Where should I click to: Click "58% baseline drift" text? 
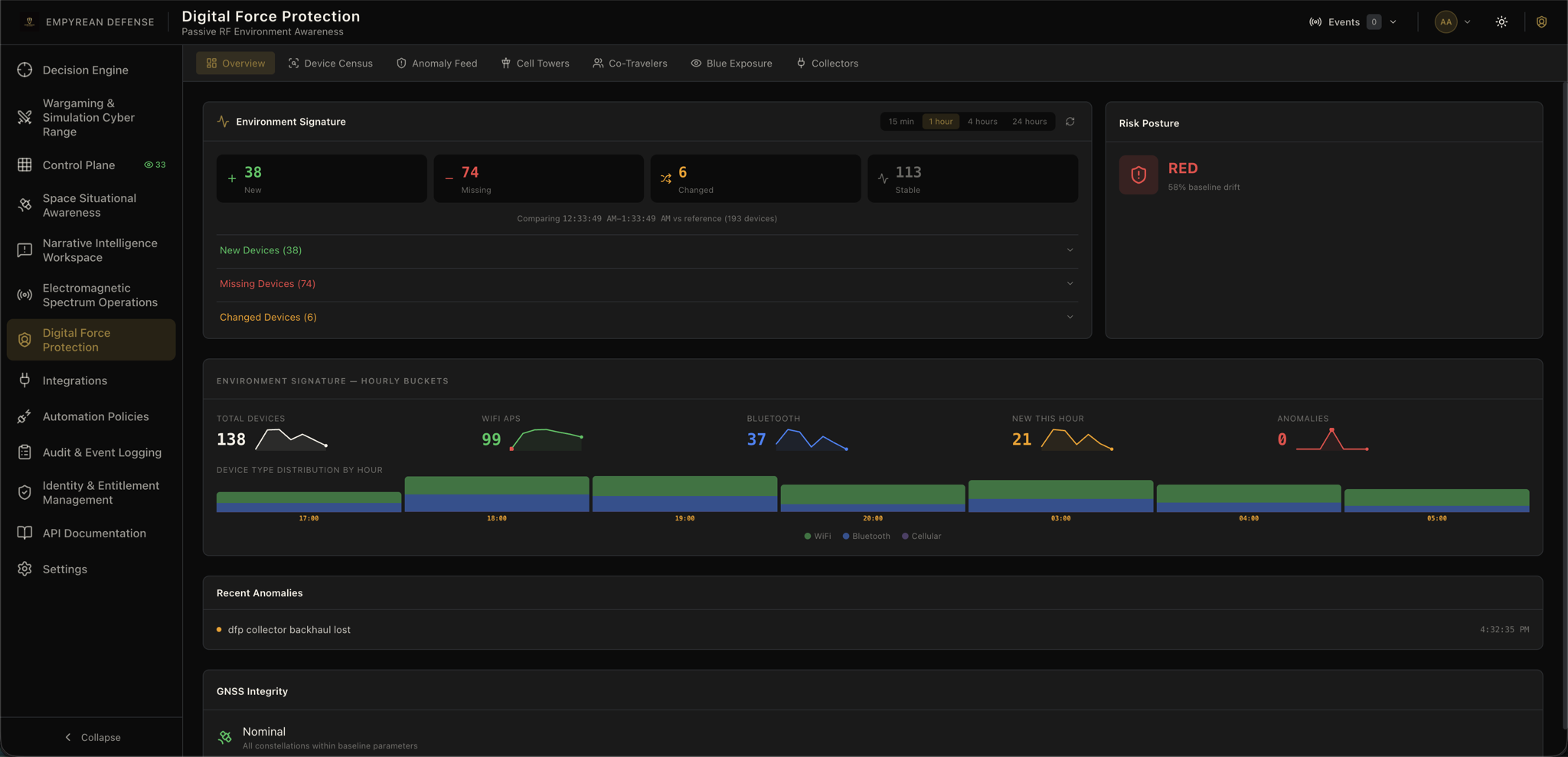click(1204, 188)
